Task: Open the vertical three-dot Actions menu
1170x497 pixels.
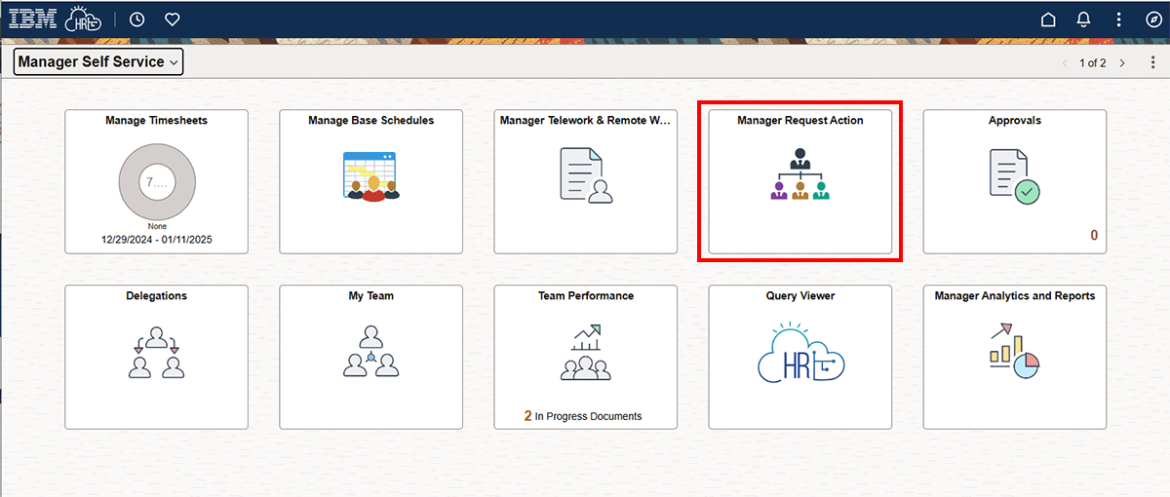Action: coord(1119,19)
